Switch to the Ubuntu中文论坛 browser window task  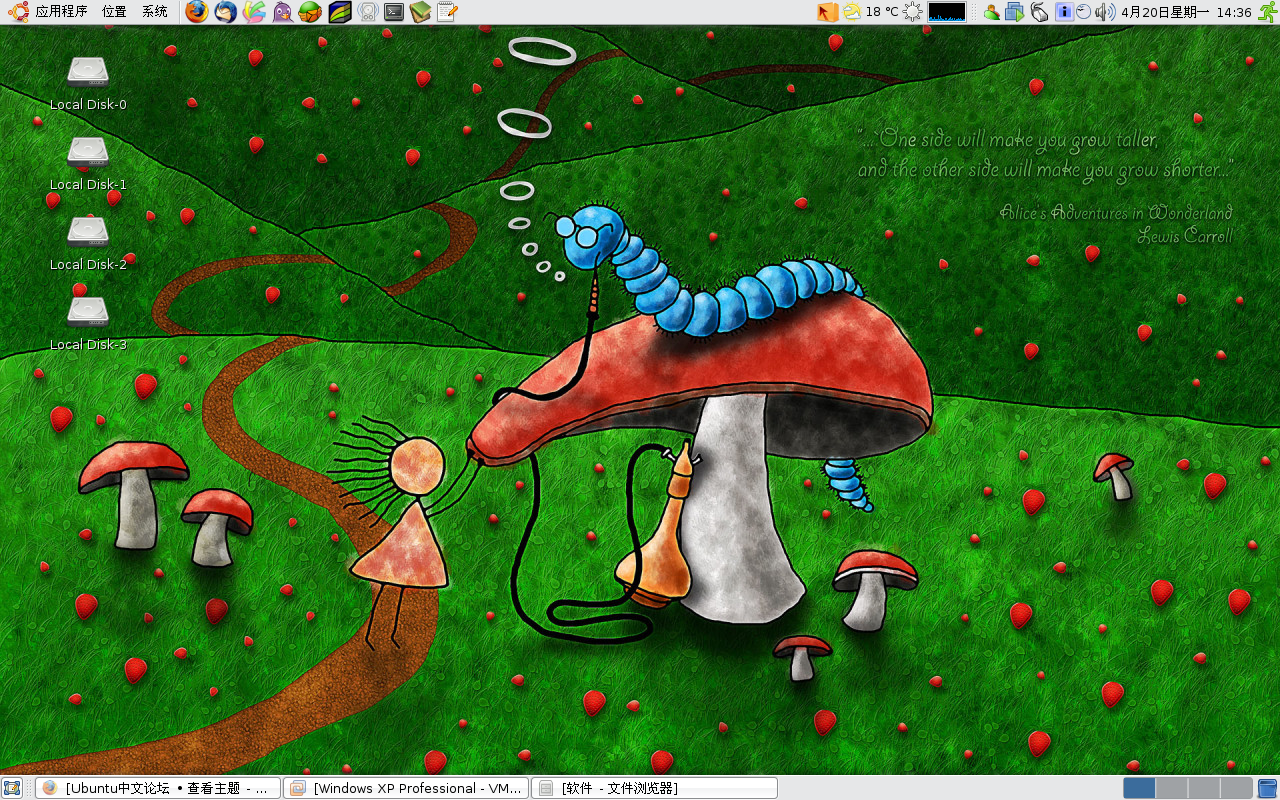[x=158, y=788]
